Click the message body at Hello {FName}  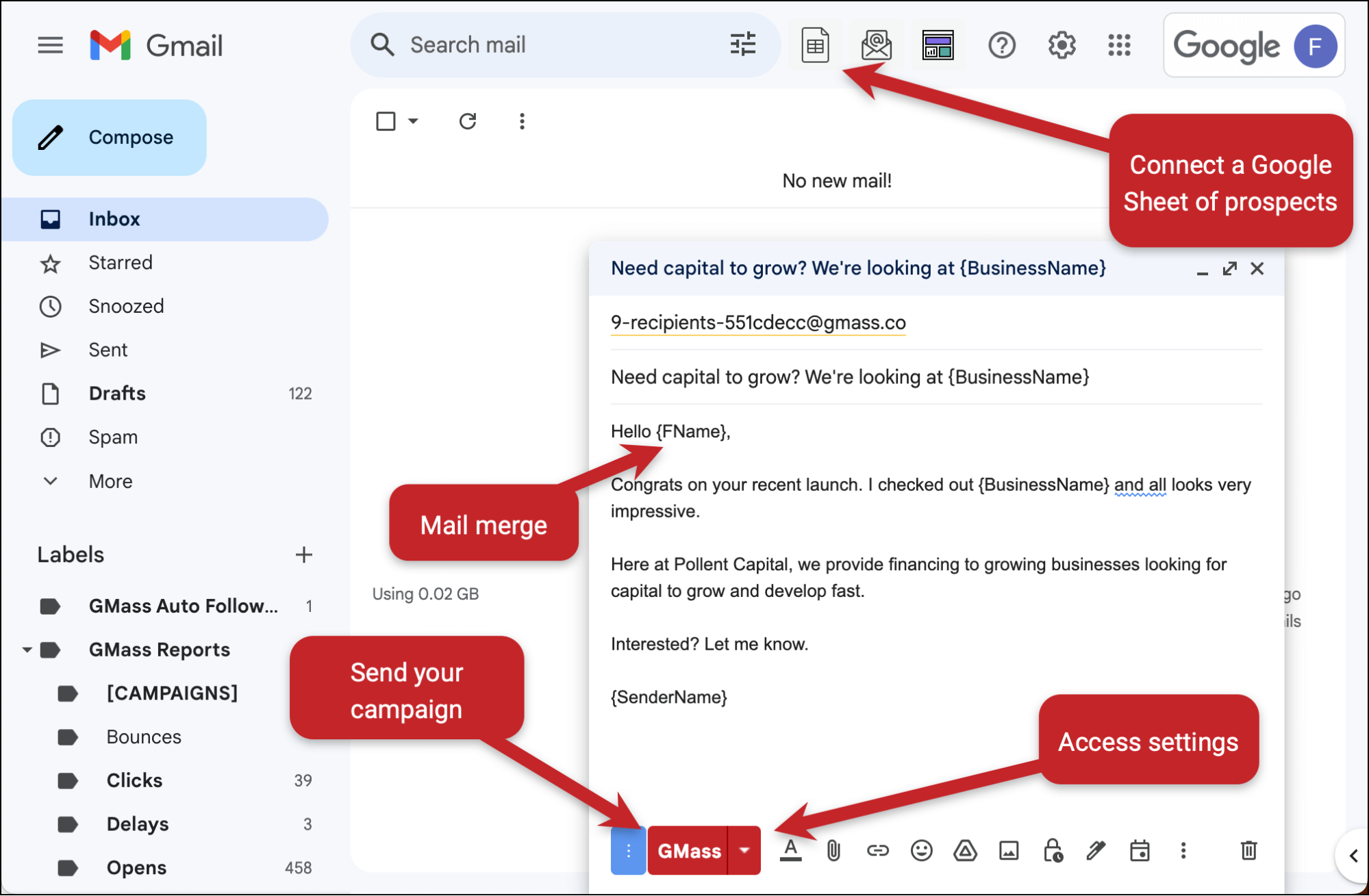tap(670, 431)
